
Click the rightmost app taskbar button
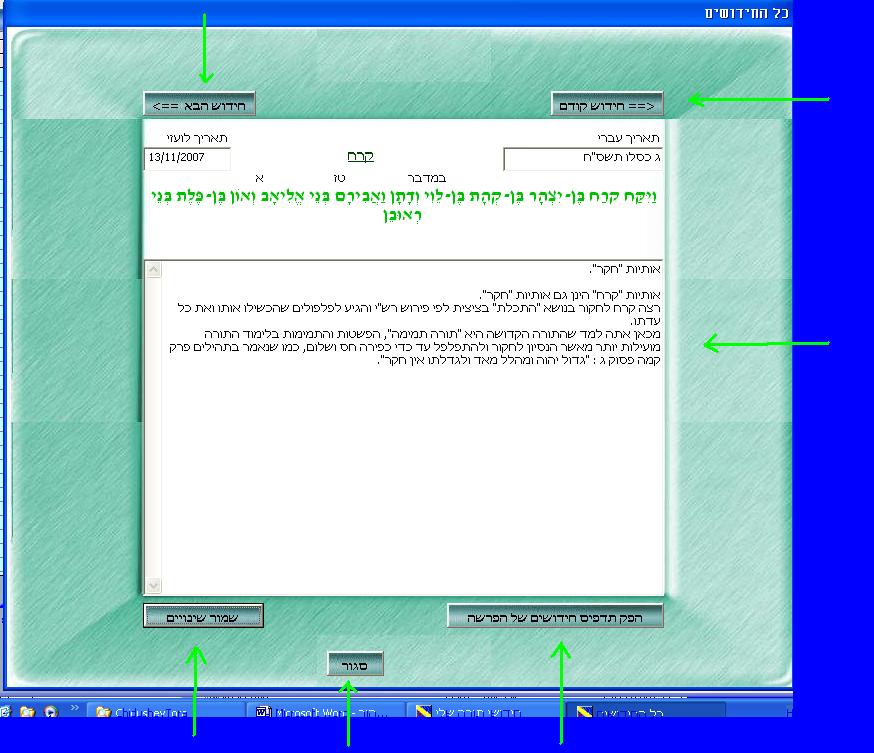[647, 712]
